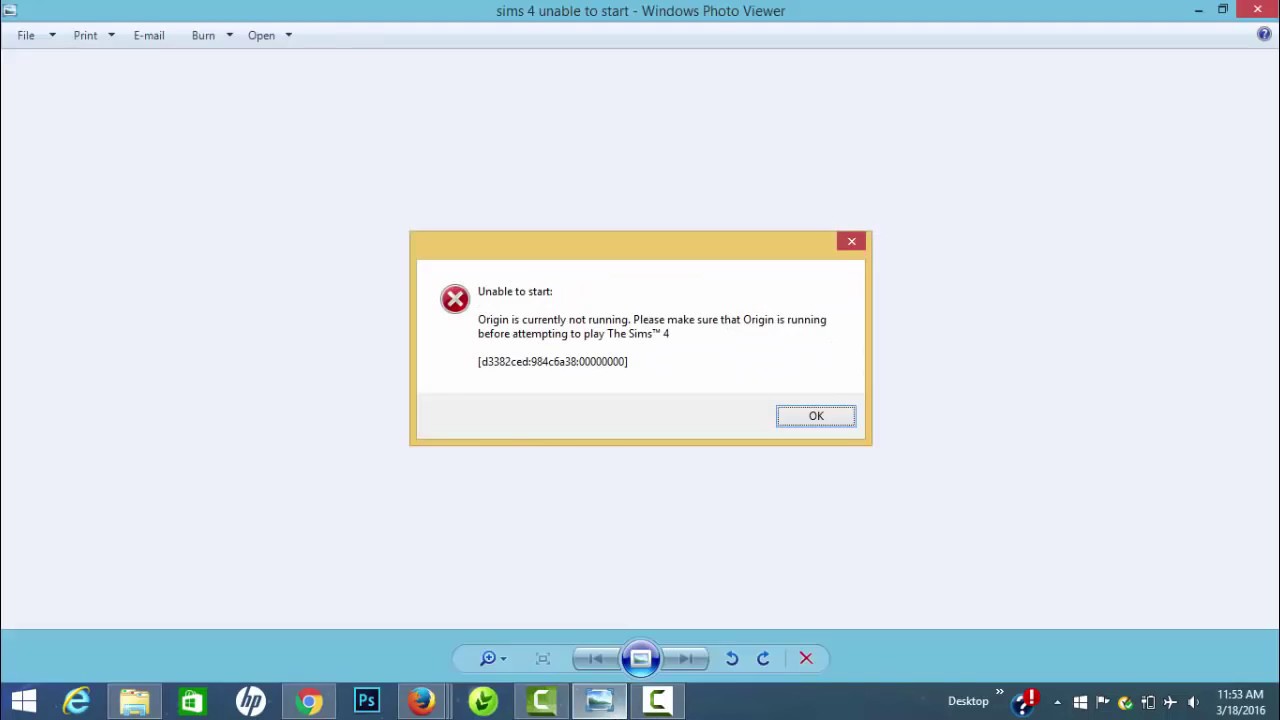Screen dimensions: 1280x720
Task: Click airplane mode network icon
Action: pos(1171,702)
